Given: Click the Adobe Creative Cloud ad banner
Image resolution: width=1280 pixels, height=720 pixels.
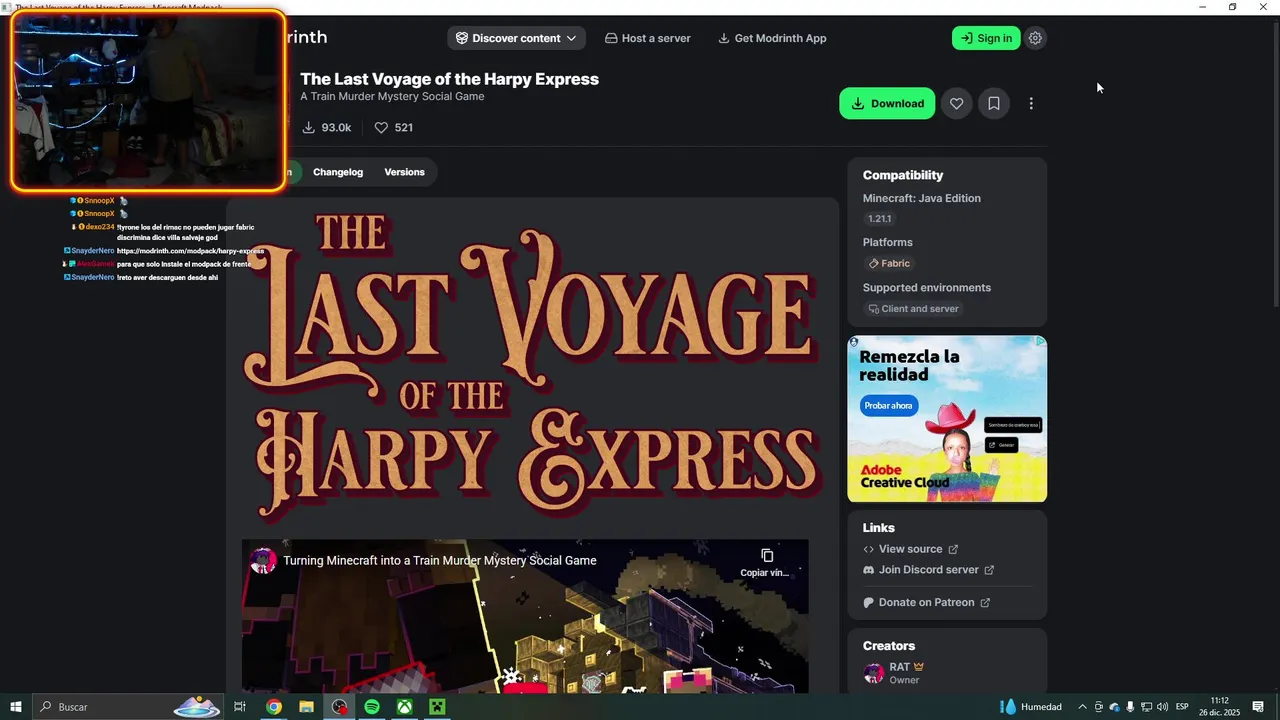Looking at the screenshot, I should (947, 418).
